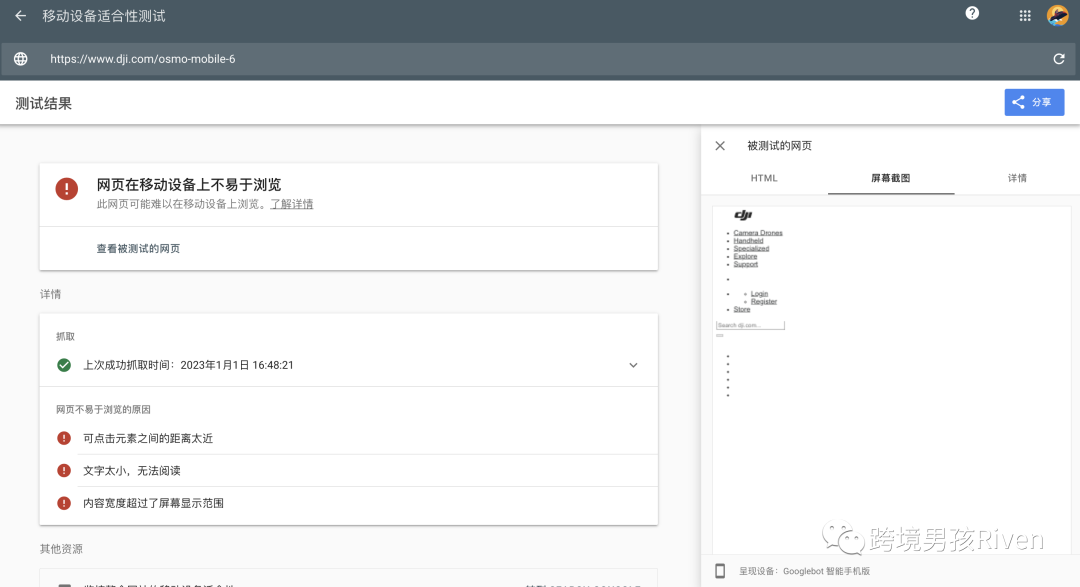Click the 移动设备适合性测试 title
This screenshot has height=587, width=1080.
104,16
